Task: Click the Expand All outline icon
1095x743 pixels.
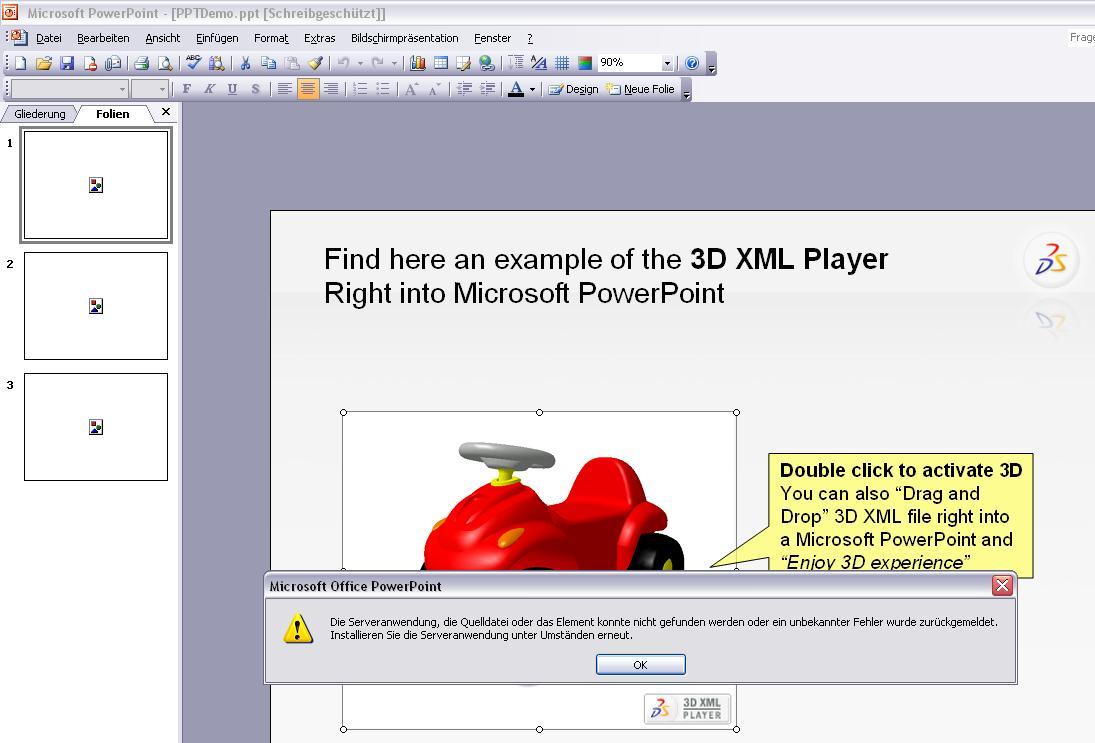Action: [515, 64]
